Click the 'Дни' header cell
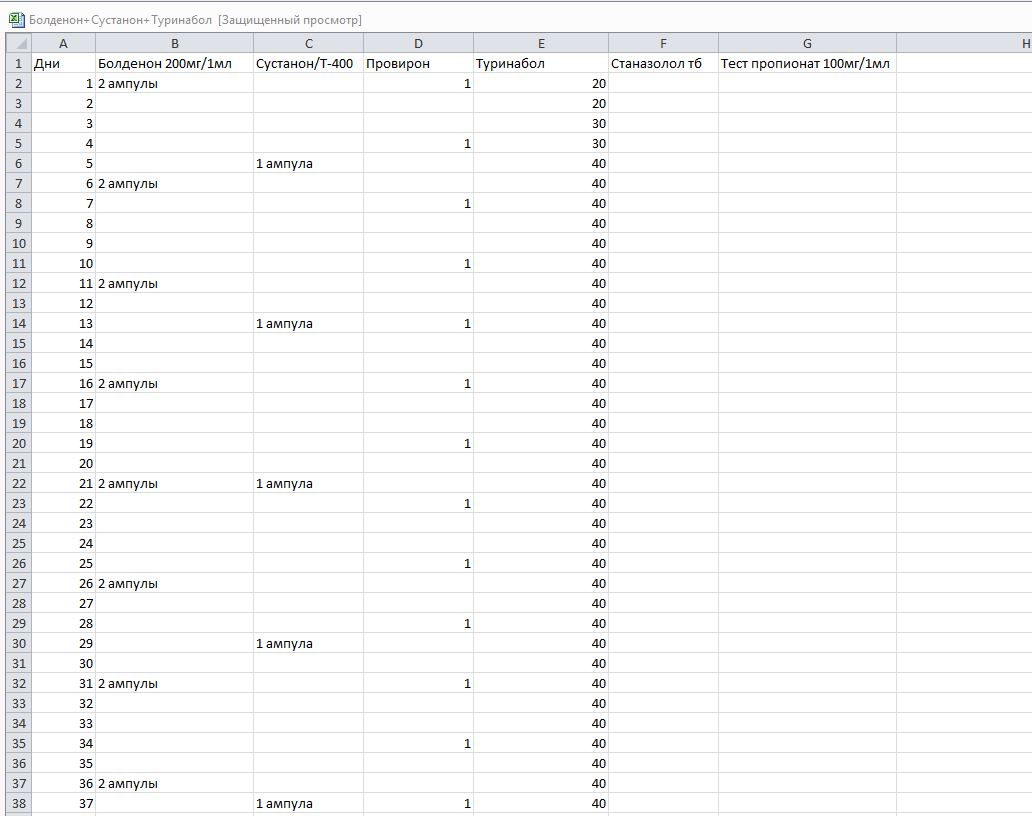 point(63,63)
